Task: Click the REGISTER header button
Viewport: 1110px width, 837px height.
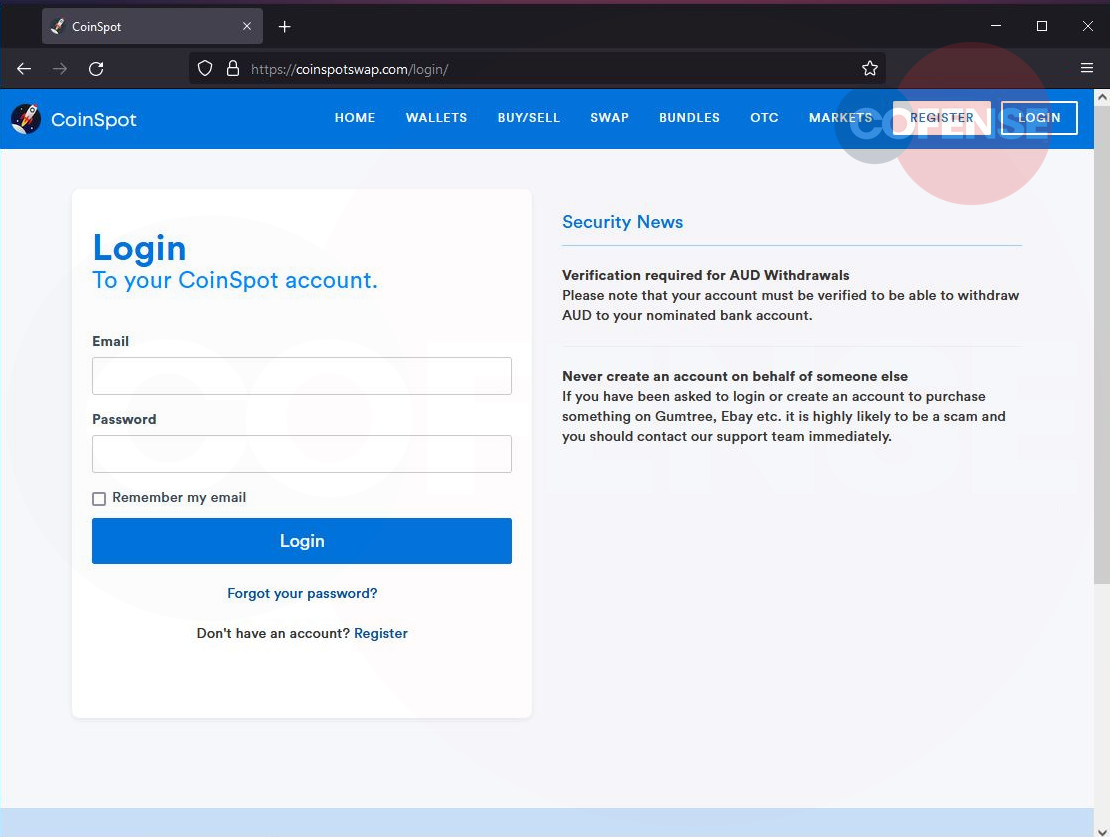Action: tap(942, 118)
